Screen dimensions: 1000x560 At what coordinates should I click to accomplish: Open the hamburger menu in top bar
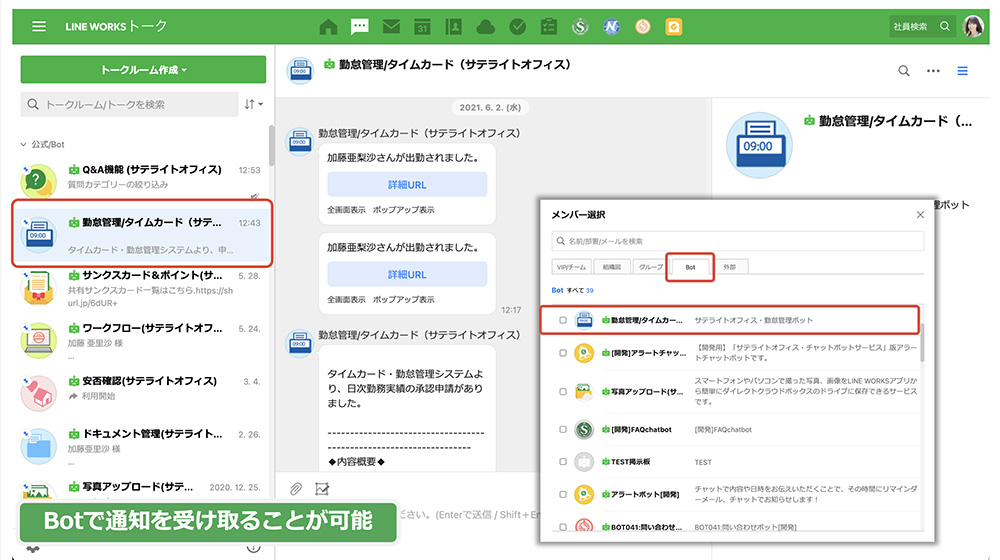click(39, 26)
